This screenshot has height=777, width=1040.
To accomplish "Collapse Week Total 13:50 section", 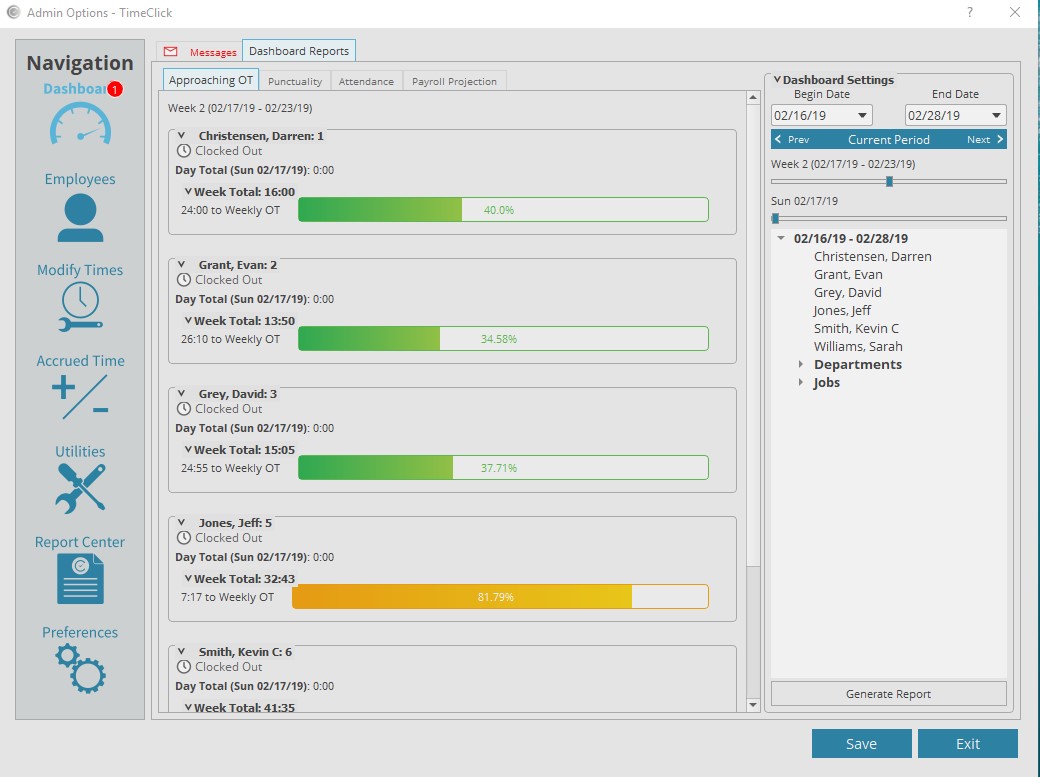I will [188, 320].
